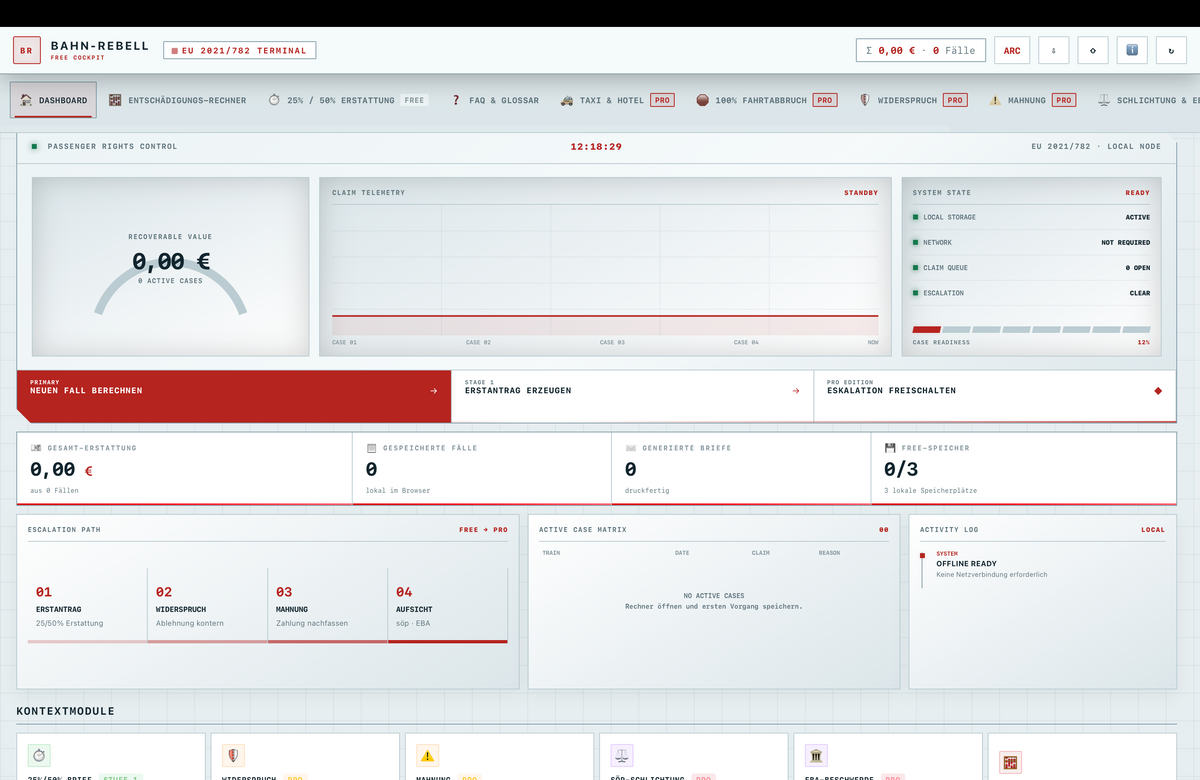Click the EU 2021/782 Terminal badge
Screen dimensions: 1200x780
[x=240, y=50]
